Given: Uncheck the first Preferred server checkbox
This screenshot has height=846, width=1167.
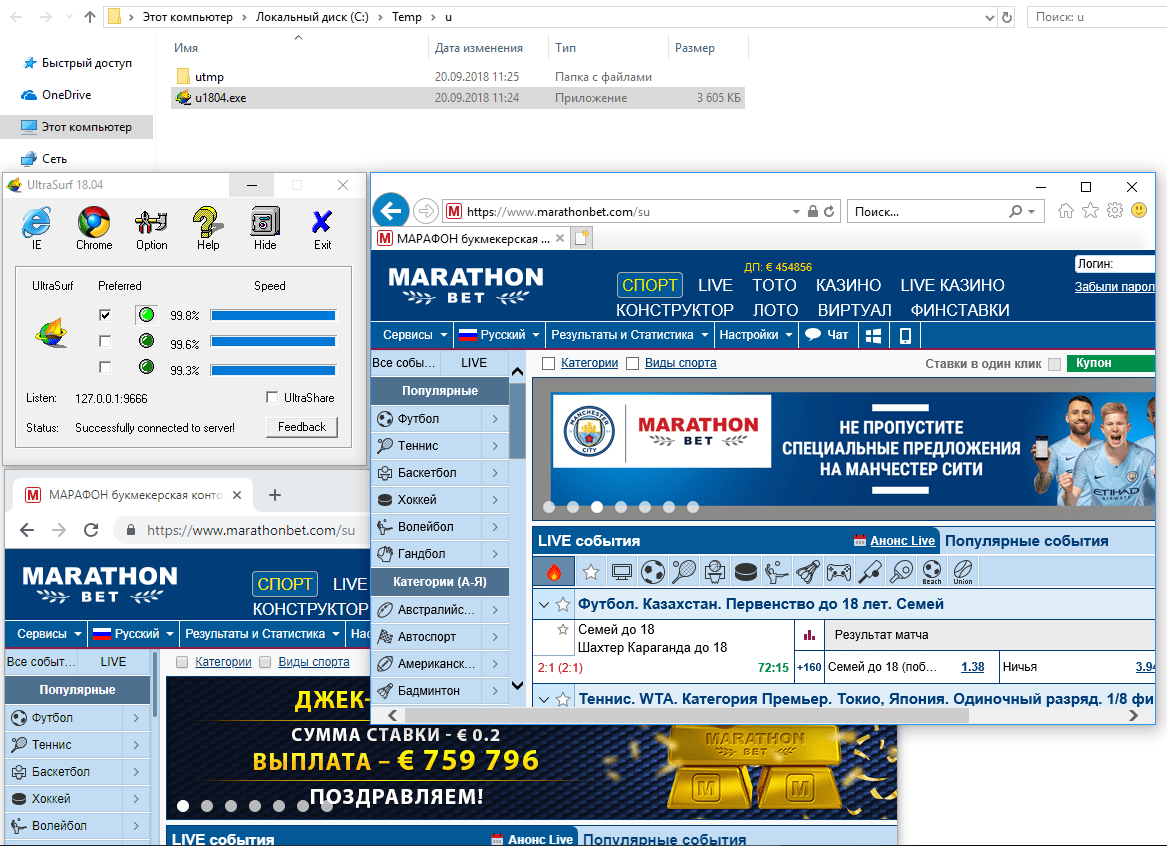Looking at the screenshot, I should point(105,315).
